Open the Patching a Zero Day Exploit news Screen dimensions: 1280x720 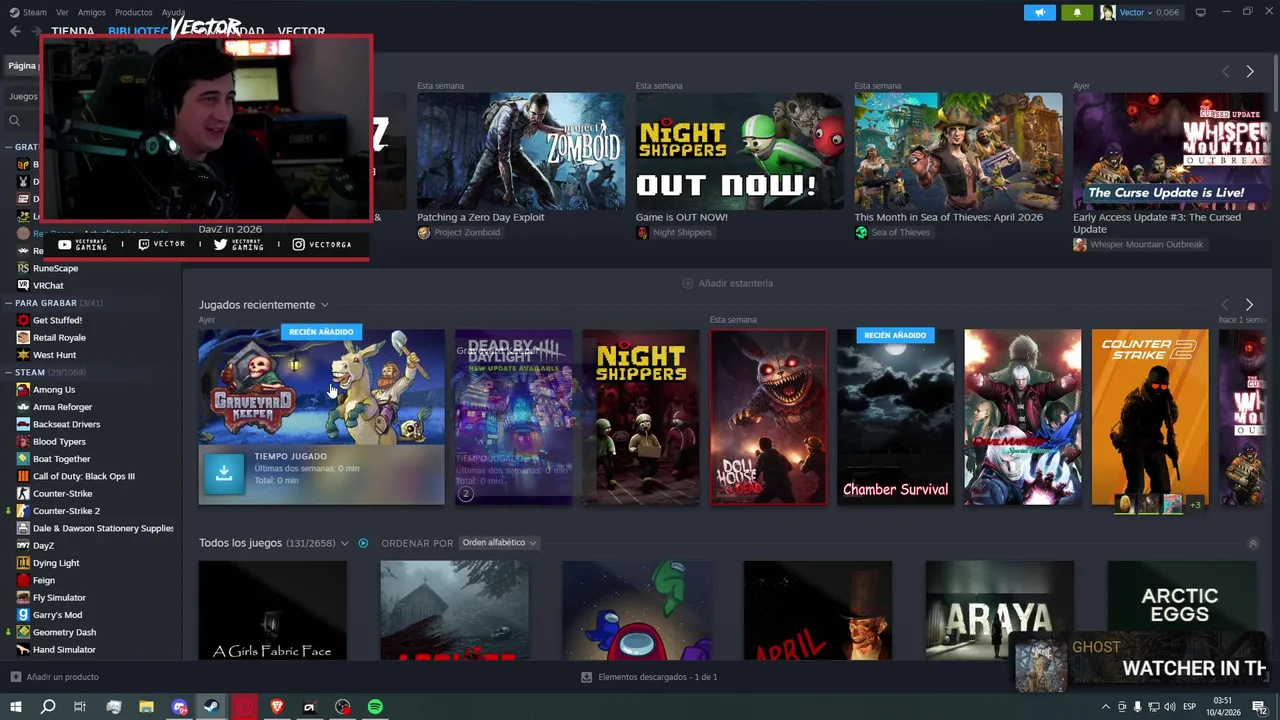[x=521, y=151]
